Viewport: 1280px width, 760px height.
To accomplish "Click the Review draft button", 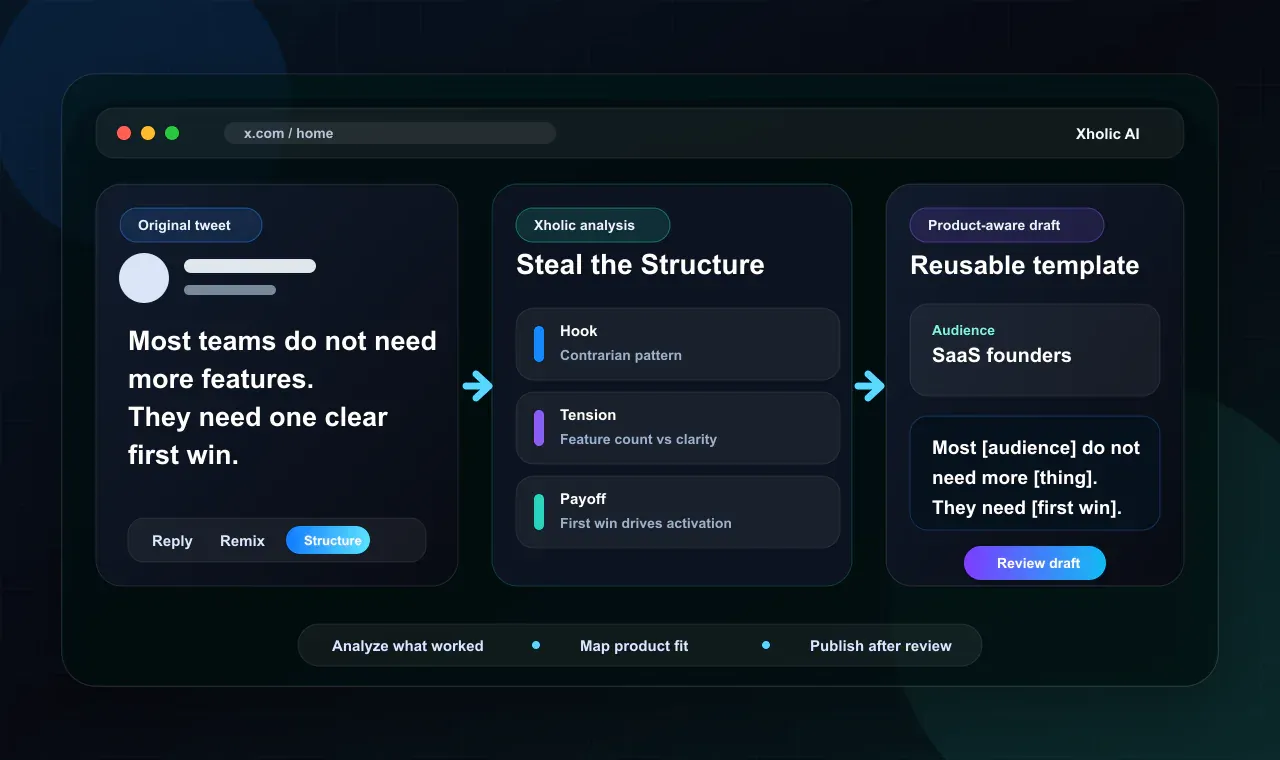I will [x=1035, y=563].
